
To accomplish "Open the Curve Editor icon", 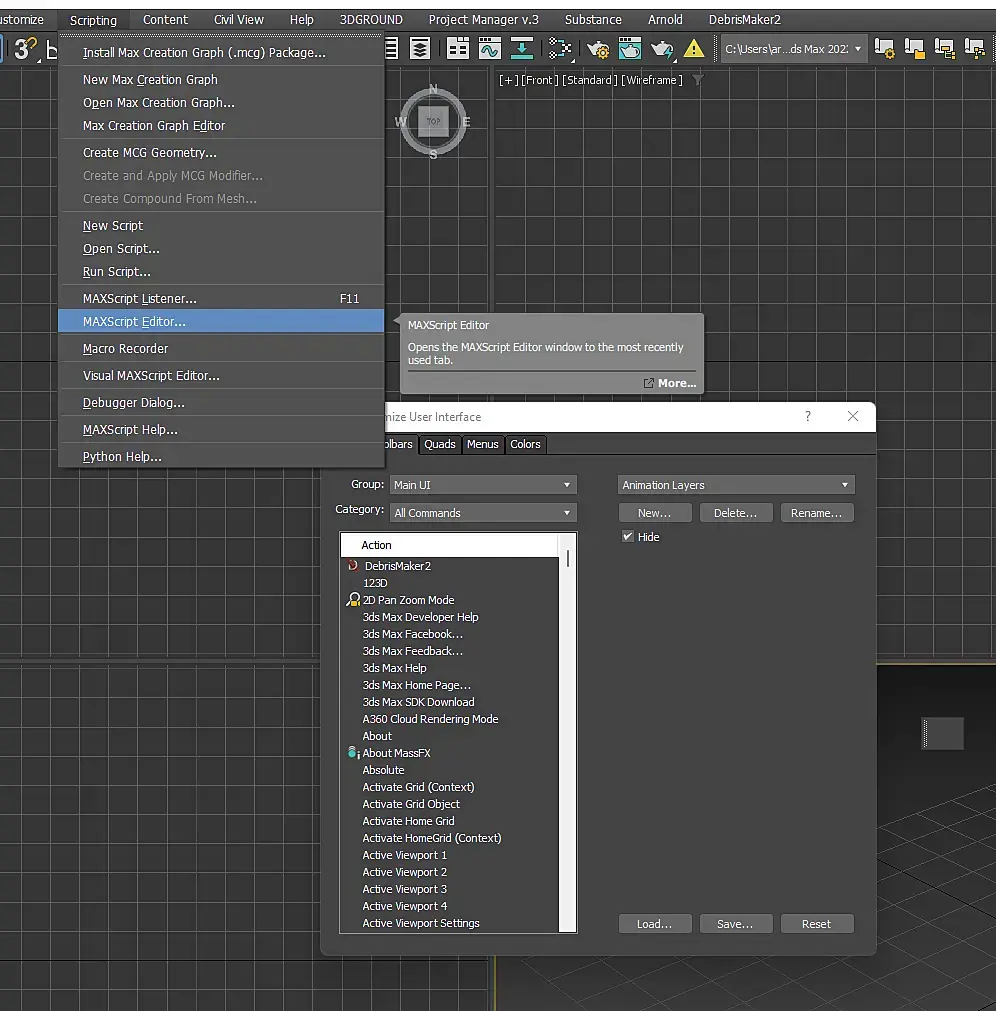I will click(x=490, y=49).
